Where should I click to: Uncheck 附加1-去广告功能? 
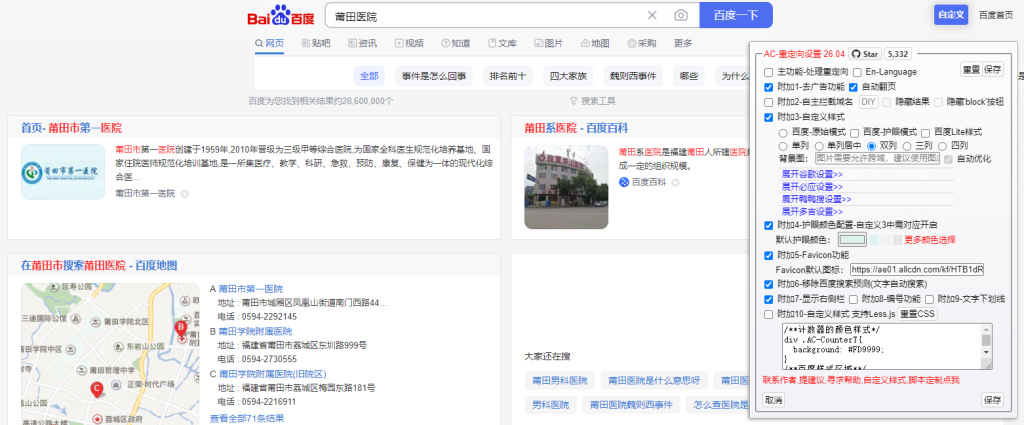pyautogui.click(x=769, y=87)
